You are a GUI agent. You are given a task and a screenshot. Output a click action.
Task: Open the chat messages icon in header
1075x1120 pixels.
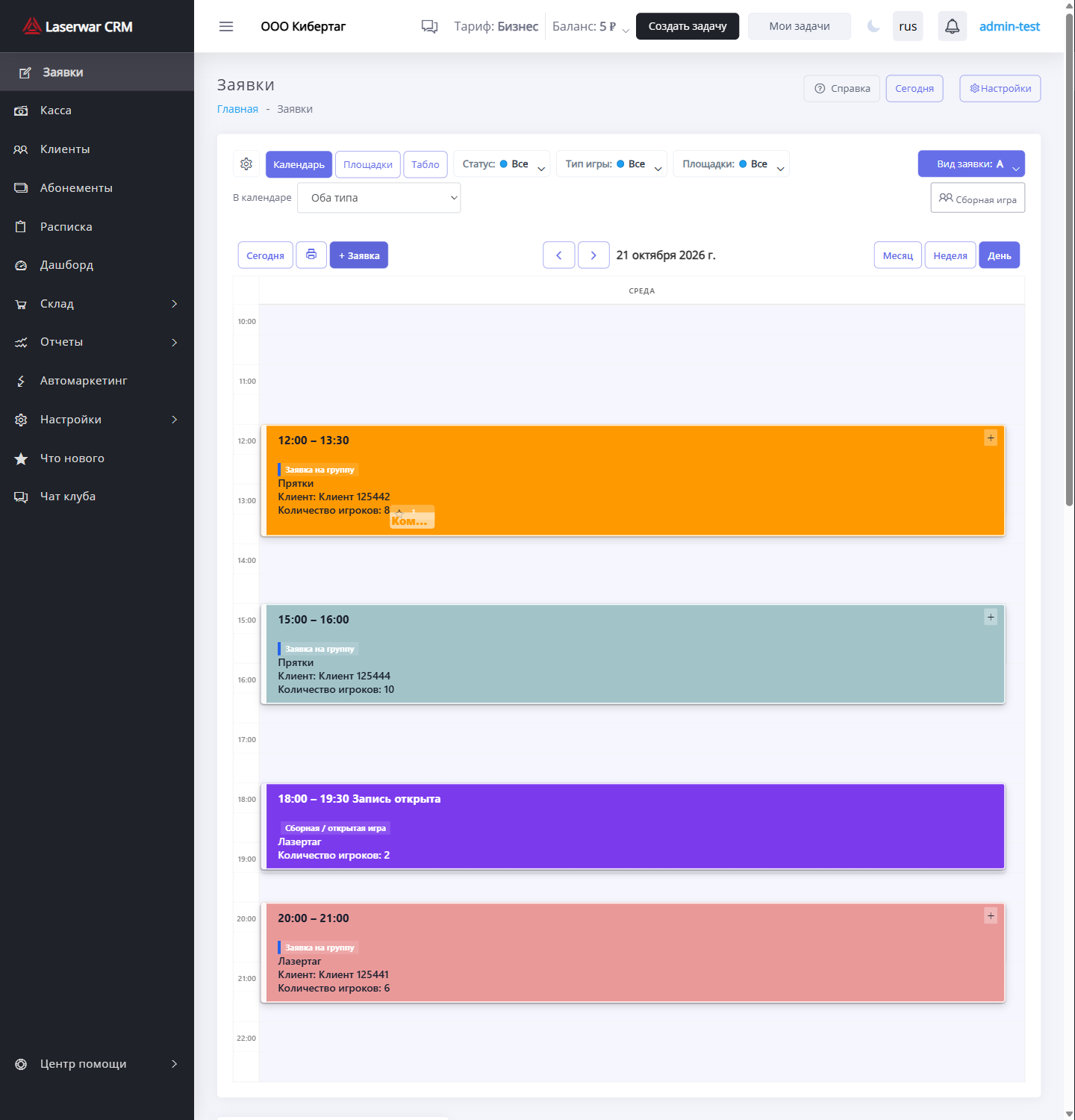(429, 26)
